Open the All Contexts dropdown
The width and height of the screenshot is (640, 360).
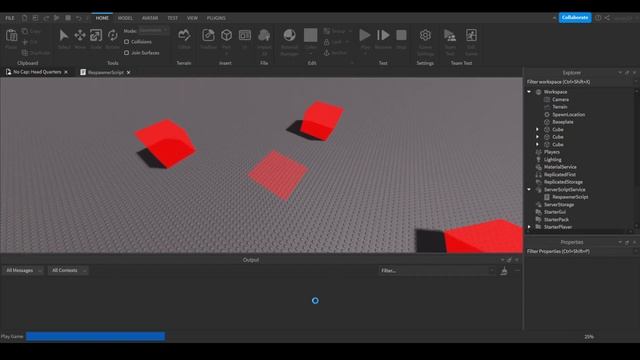[x=68, y=270]
